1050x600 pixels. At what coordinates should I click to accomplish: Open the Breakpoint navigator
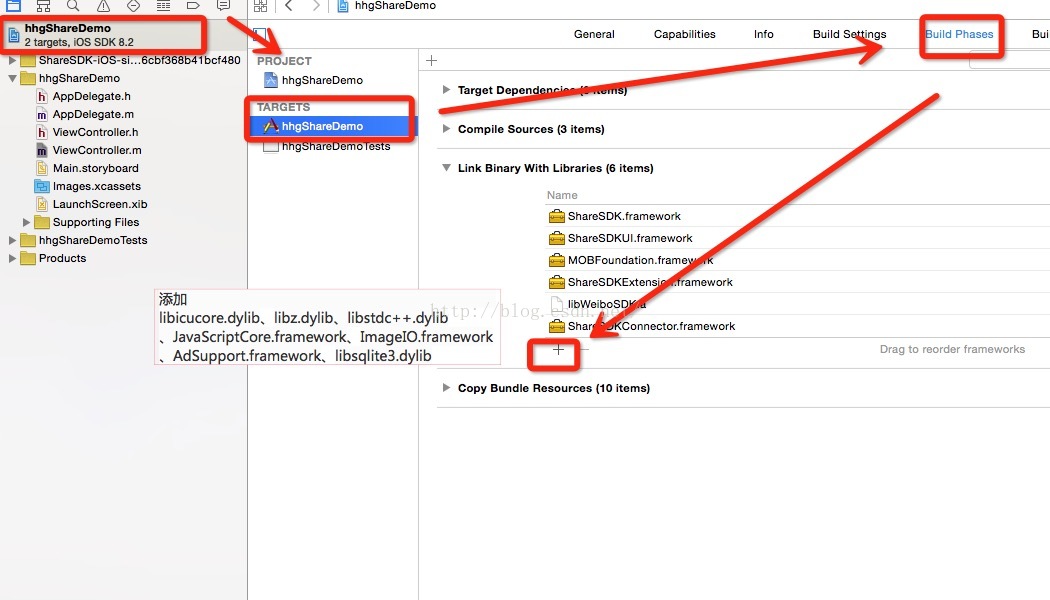(194, 5)
